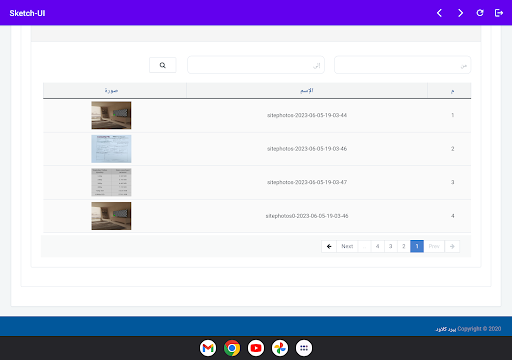Click right arrow in pagination bar
The width and height of the screenshot is (512, 360).
pos(452,246)
